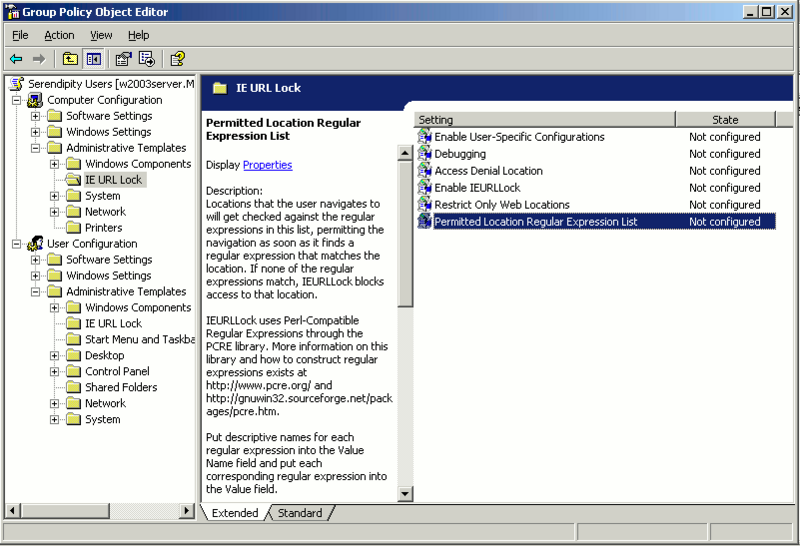Click tree pane scroll left arrow
The width and height of the screenshot is (800, 546).
pos(13,510)
